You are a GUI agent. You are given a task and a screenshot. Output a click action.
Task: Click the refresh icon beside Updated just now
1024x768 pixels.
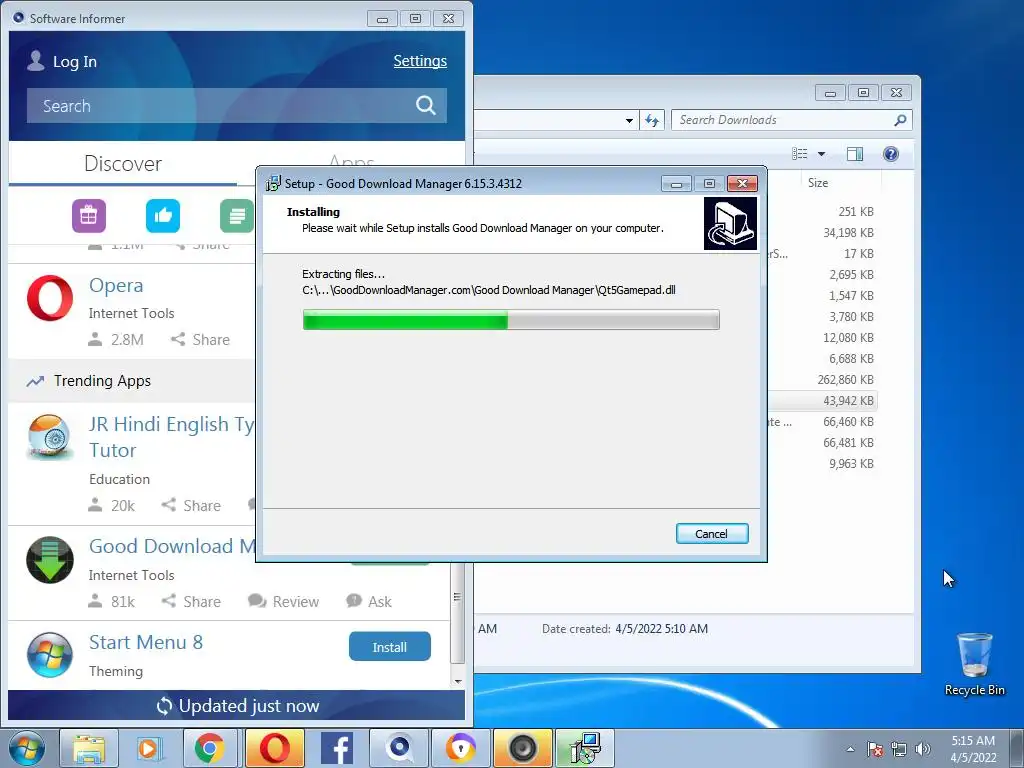tap(164, 706)
